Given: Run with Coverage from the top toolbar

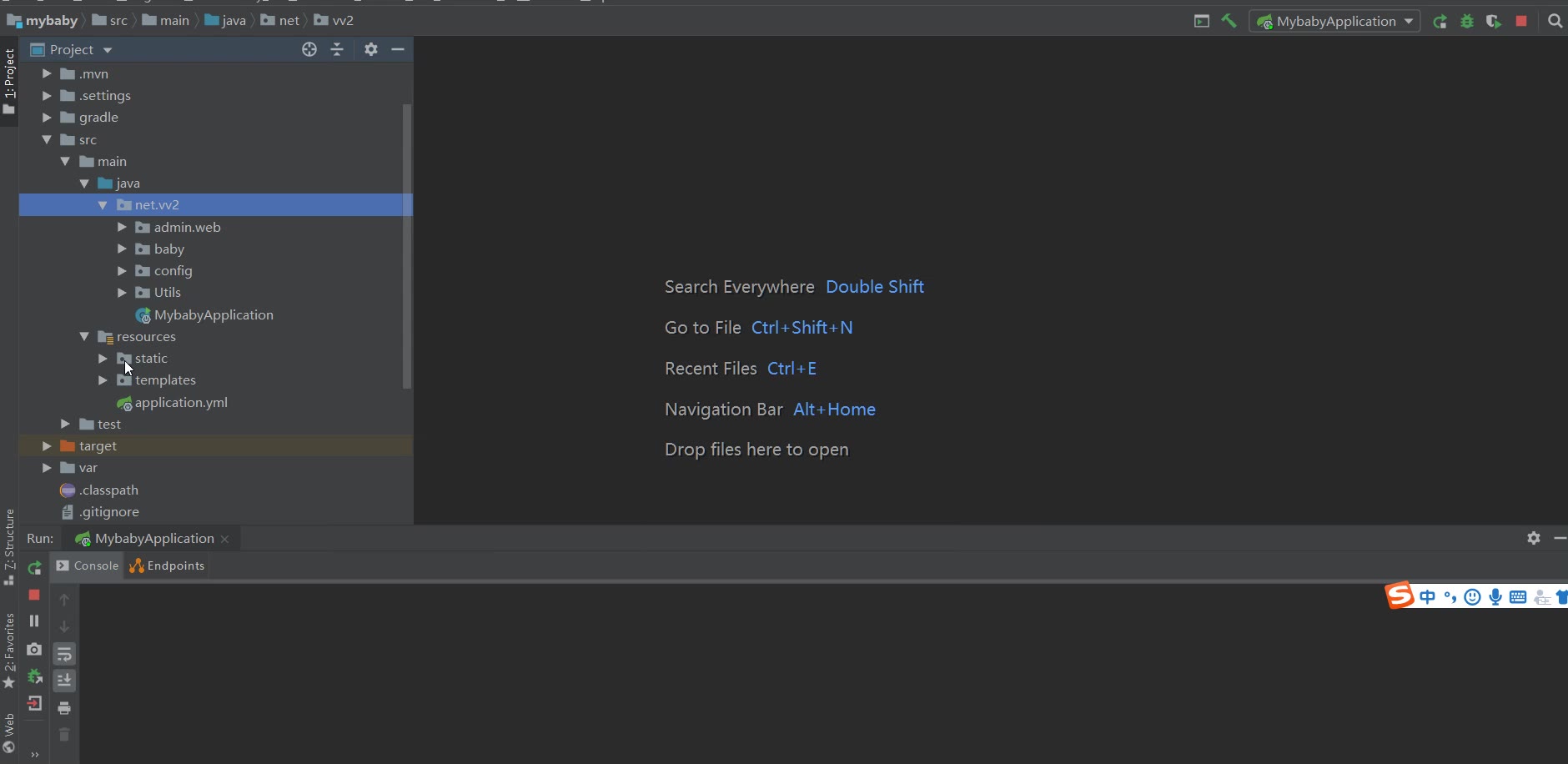Looking at the screenshot, I should click(x=1494, y=22).
